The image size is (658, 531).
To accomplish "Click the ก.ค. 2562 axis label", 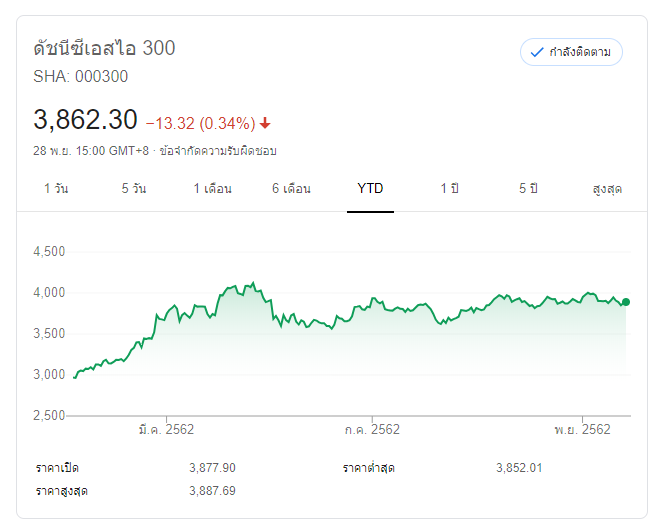I will click(371, 430).
